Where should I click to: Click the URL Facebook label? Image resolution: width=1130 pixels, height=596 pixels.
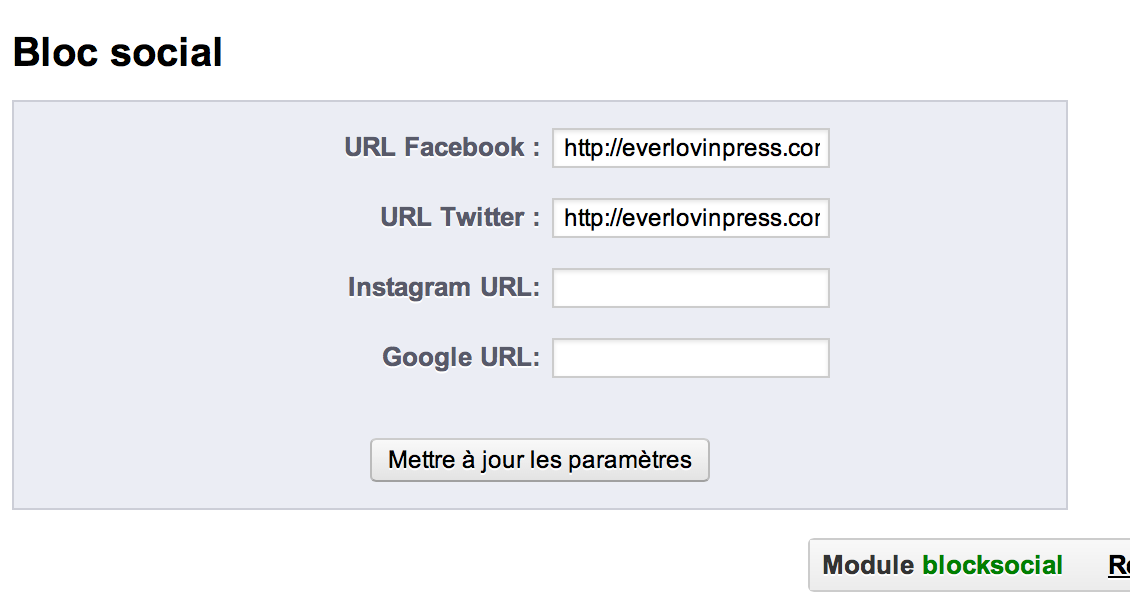(x=441, y=148)
